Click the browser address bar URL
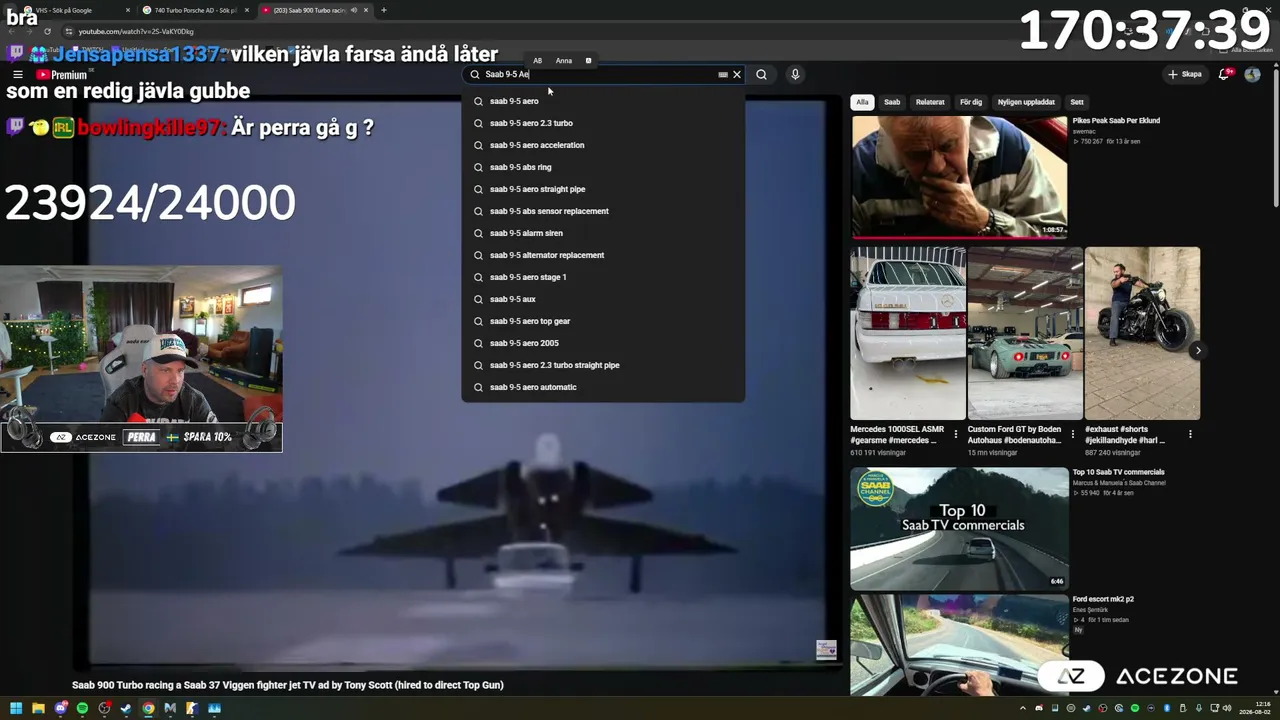 pos(136,31)
